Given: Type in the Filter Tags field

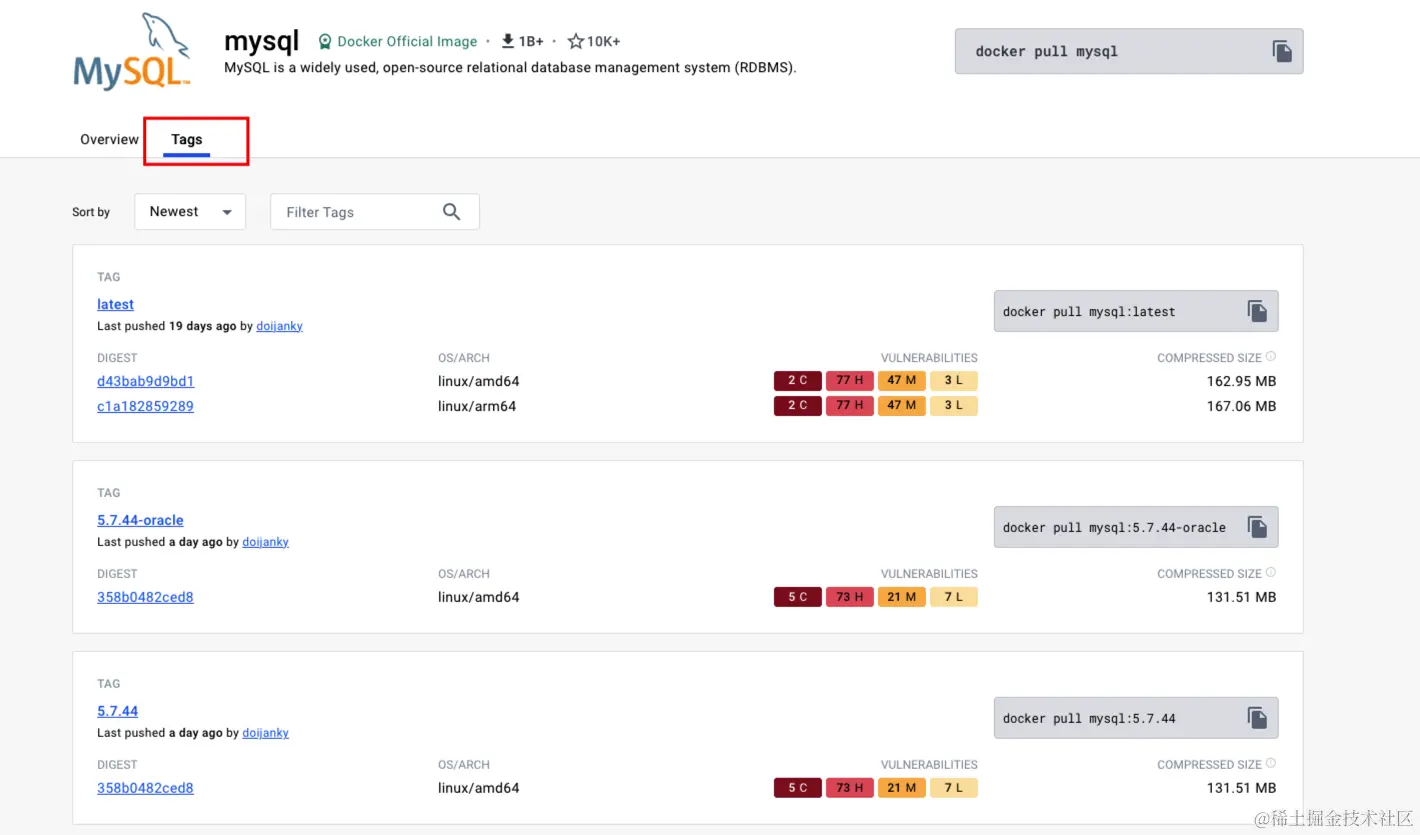Looking at the screenshot, I should (x=355, y=212).
